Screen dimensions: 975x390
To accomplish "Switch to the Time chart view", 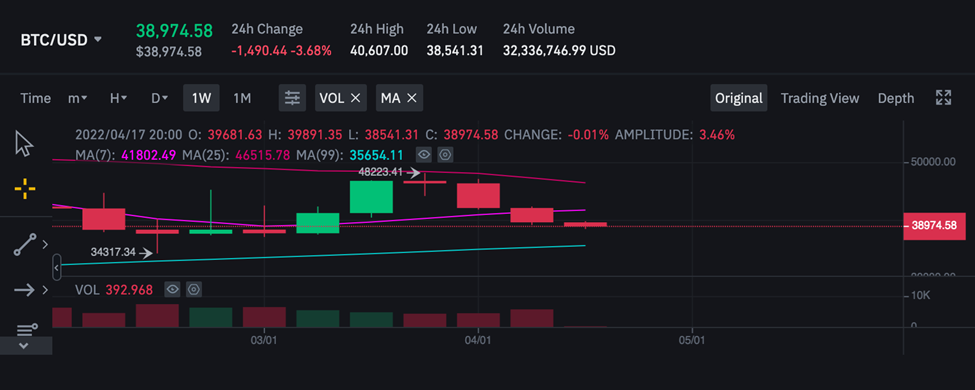I will (x=35, y=98).
